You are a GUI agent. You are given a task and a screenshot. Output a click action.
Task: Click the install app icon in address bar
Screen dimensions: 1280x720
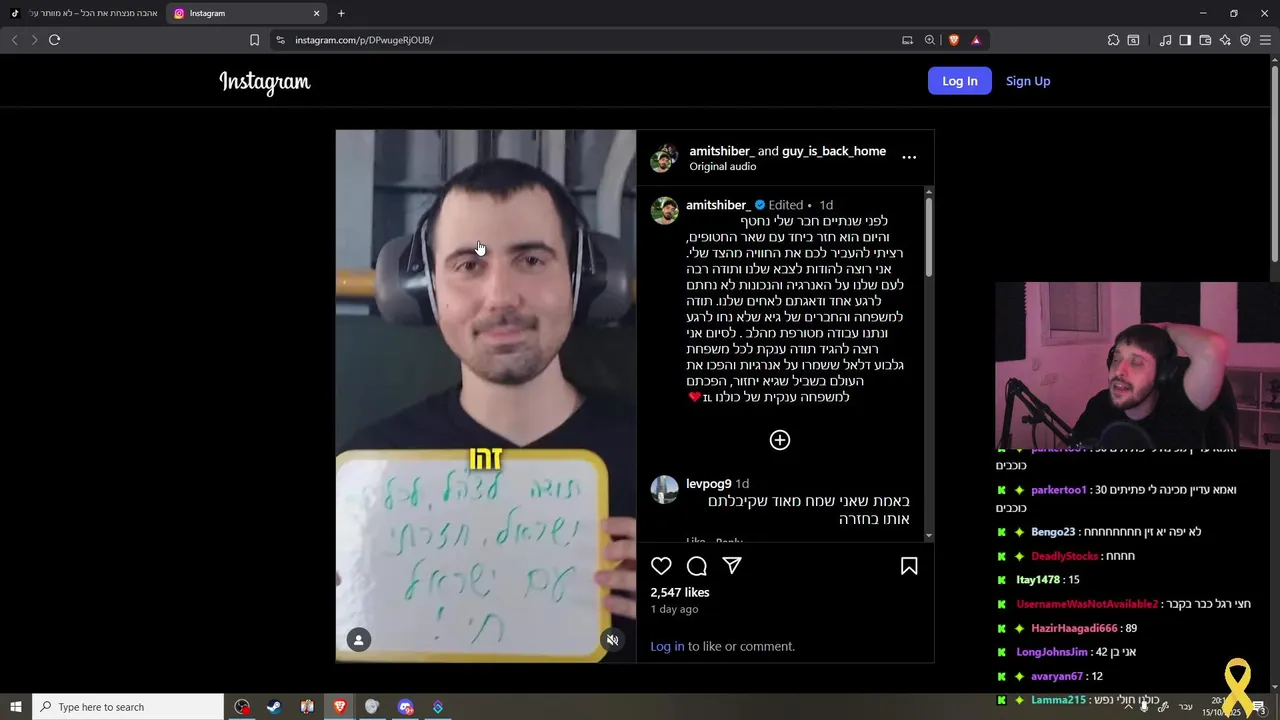pyautogui.click(x=907, y=40)
